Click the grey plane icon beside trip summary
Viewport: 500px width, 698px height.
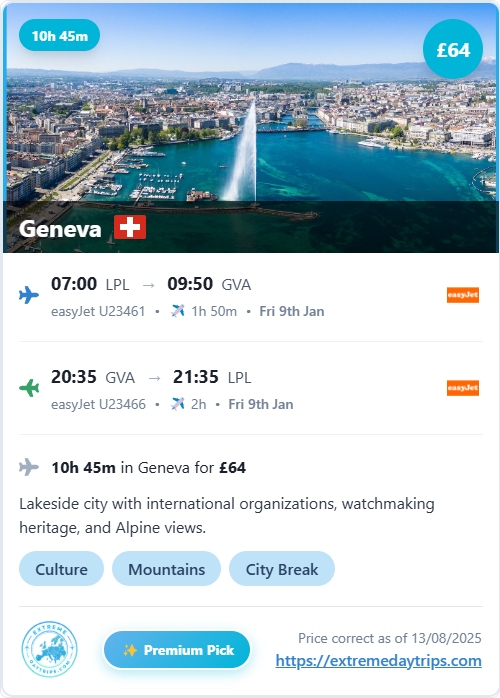29,467
